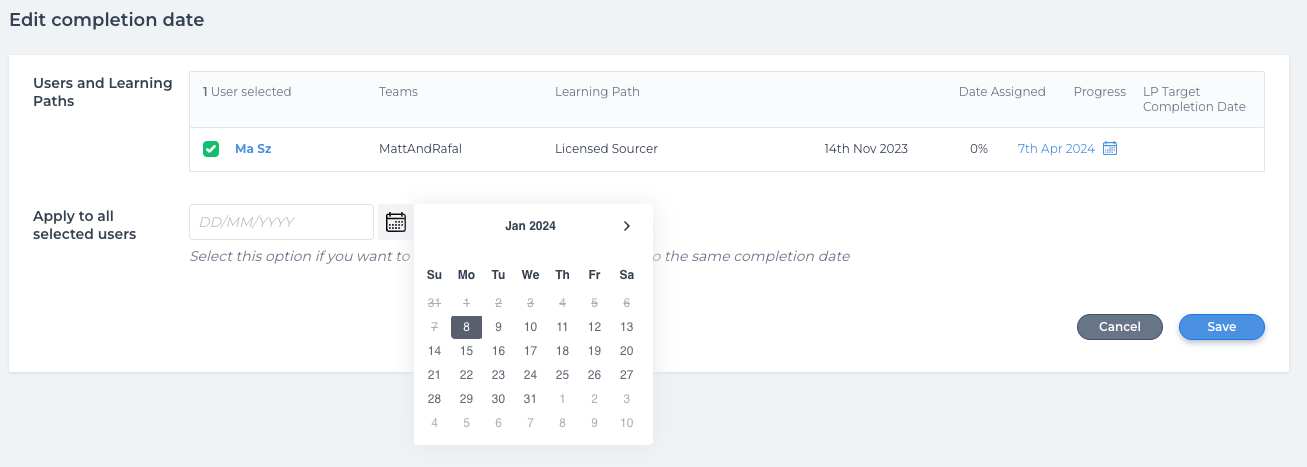
Task: Click the Save button
Action: (1221, 327)
